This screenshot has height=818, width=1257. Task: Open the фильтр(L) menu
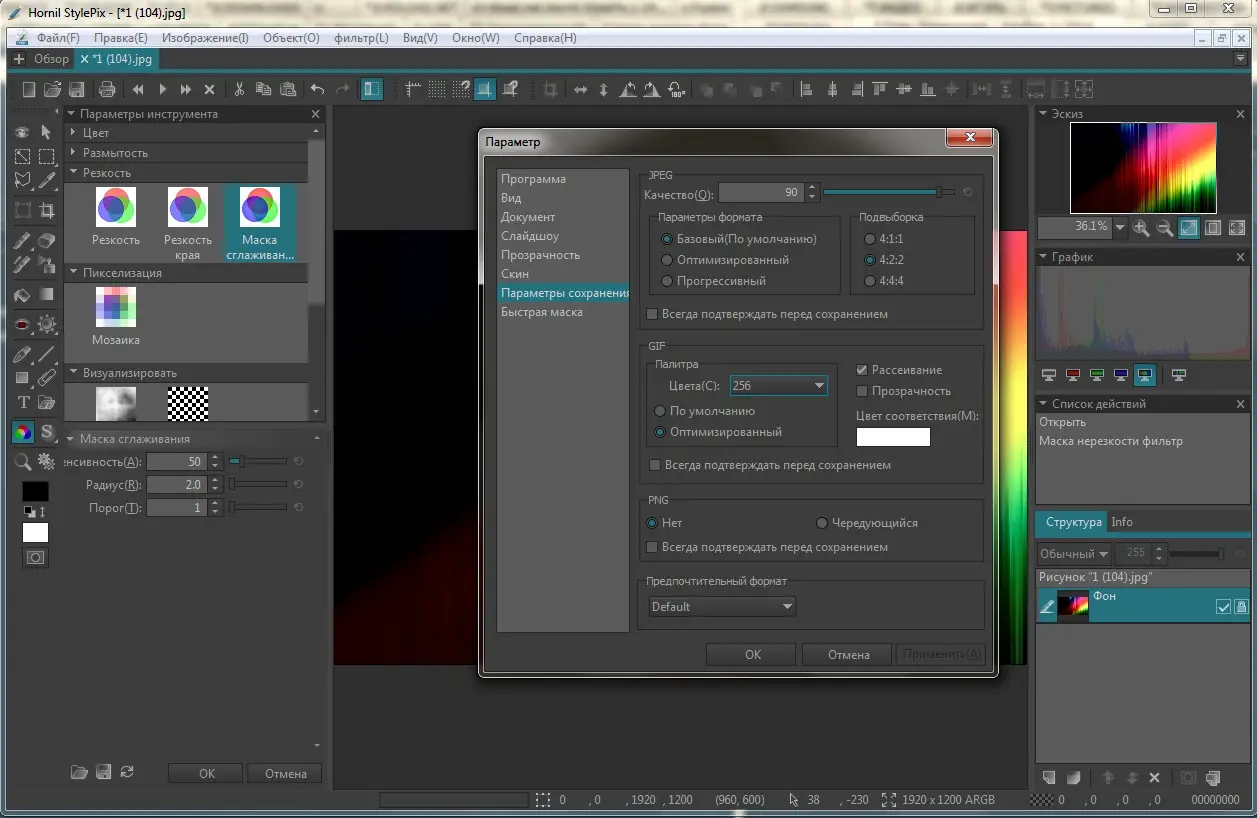pos(361,38)
